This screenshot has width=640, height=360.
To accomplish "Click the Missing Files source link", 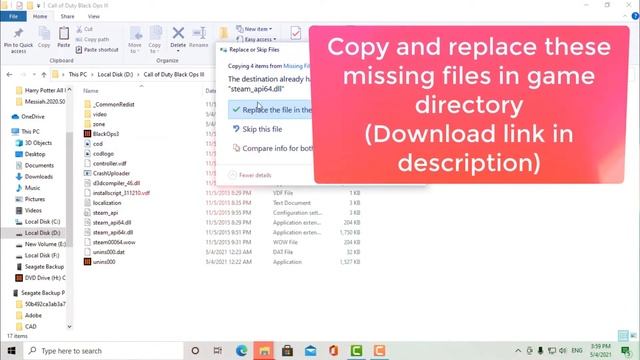I will pyautogui.click(x=296, y=66).
